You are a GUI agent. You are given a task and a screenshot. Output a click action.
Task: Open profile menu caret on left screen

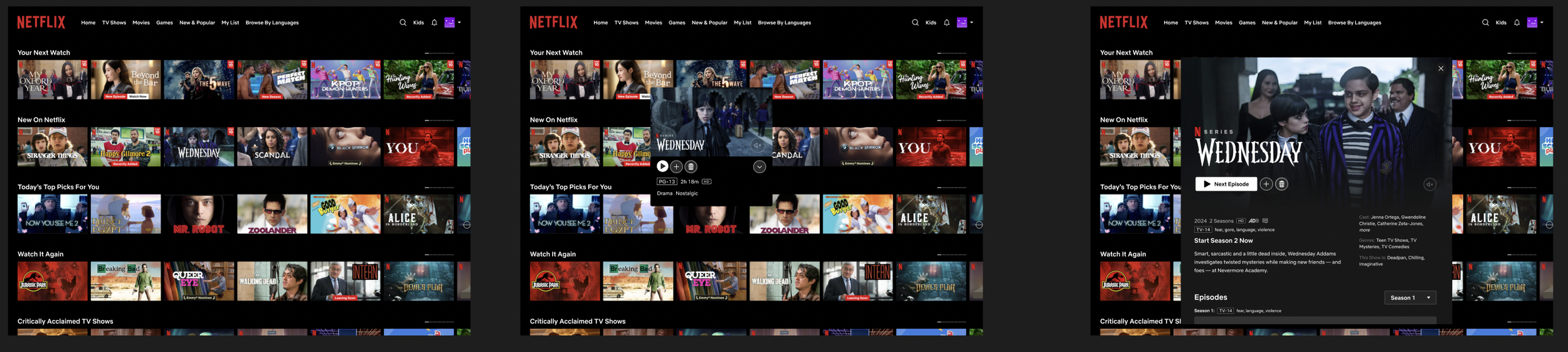click(459, 23)
